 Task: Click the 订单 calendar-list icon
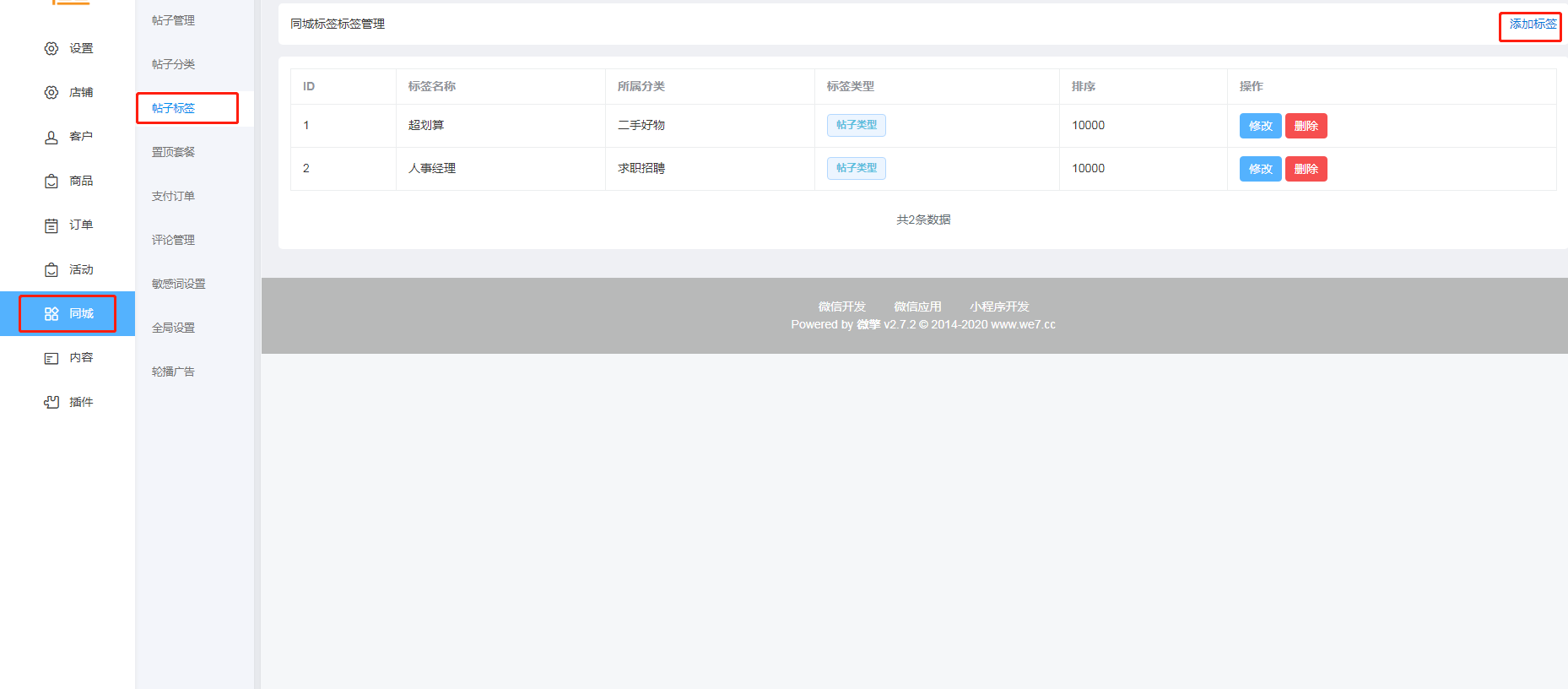51,225
